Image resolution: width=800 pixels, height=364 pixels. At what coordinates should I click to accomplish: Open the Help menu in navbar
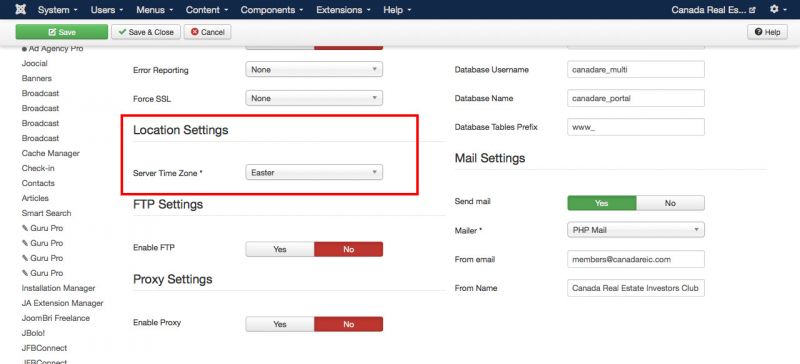point(397,10)
